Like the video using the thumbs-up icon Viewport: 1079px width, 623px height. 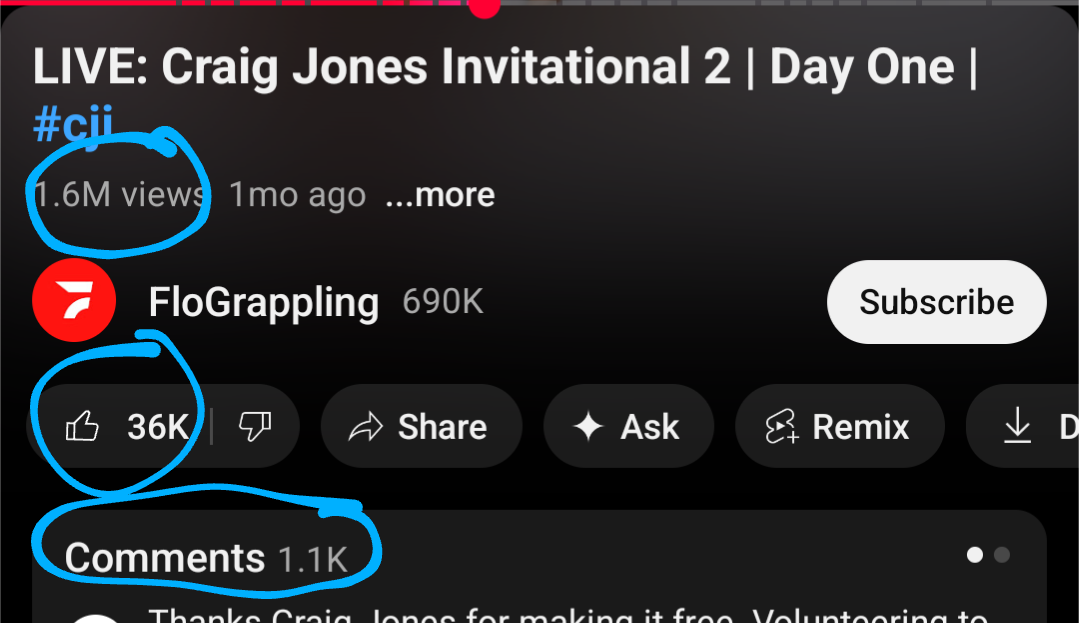82,426
